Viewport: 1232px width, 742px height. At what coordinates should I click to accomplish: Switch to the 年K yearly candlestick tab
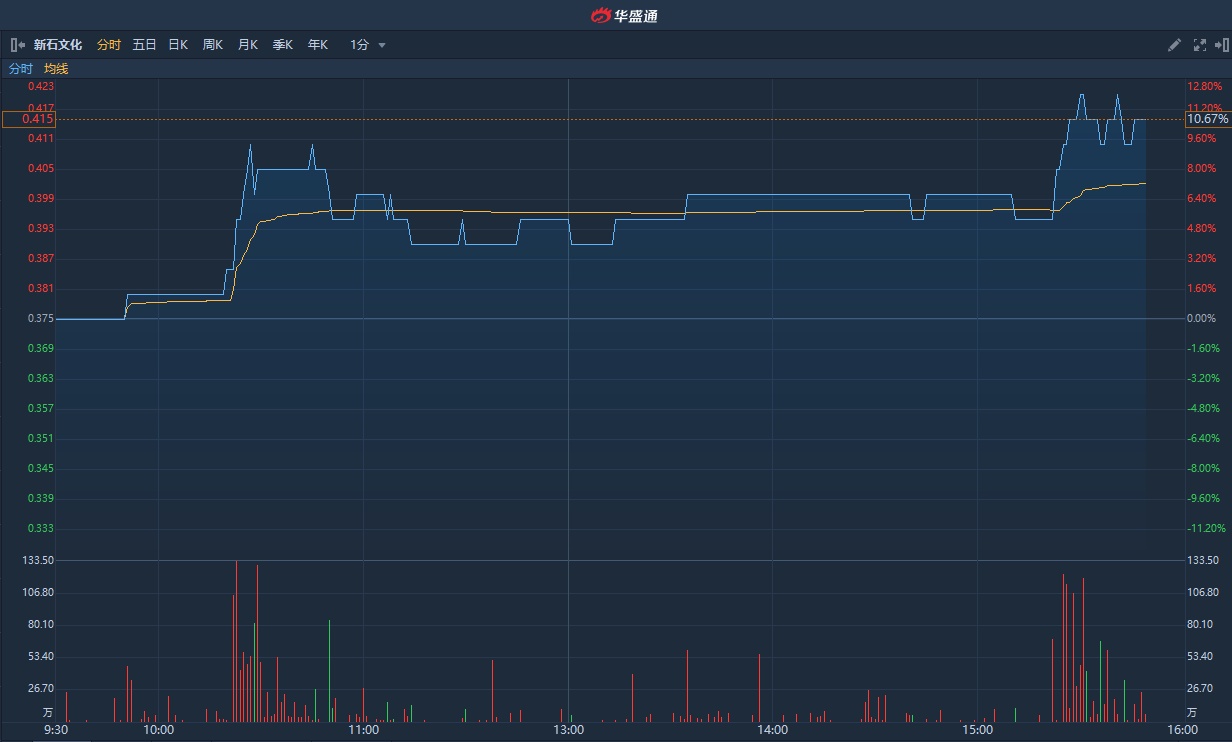click(318, 45)
